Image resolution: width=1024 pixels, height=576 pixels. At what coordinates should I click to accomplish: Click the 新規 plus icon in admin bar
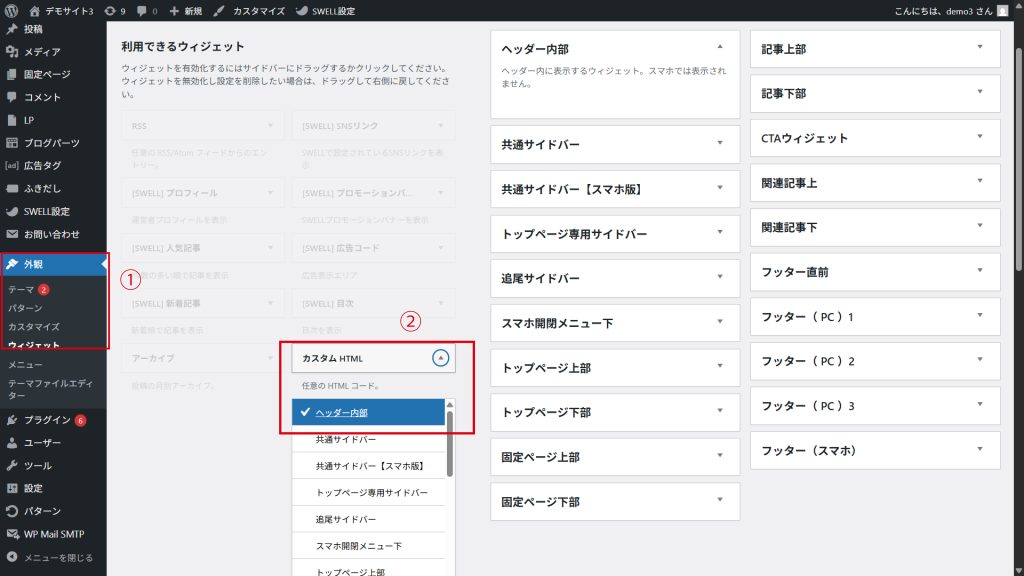(x=175, y=11)
